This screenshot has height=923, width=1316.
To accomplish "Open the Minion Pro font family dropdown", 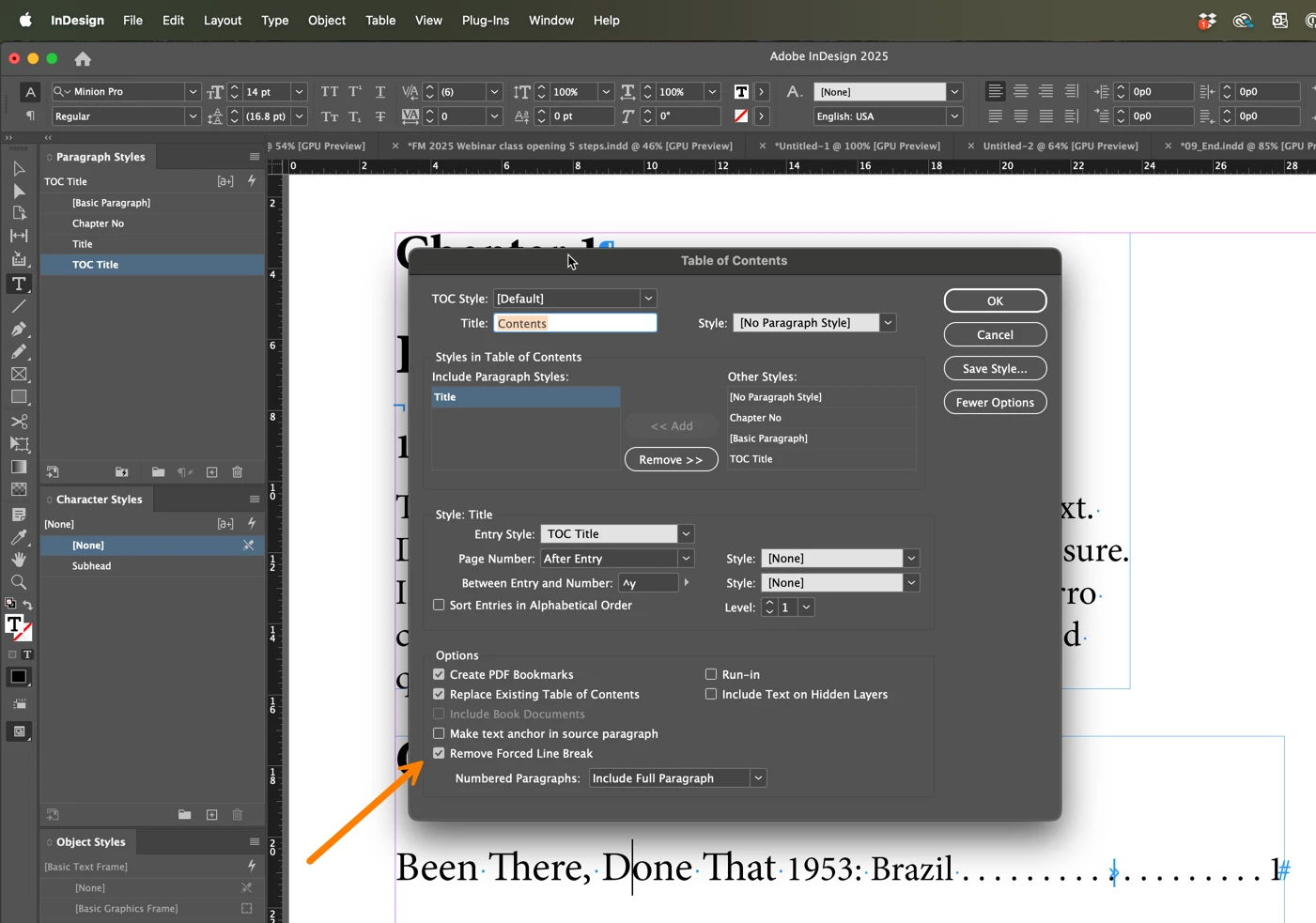I will click(x=193, y=91).
